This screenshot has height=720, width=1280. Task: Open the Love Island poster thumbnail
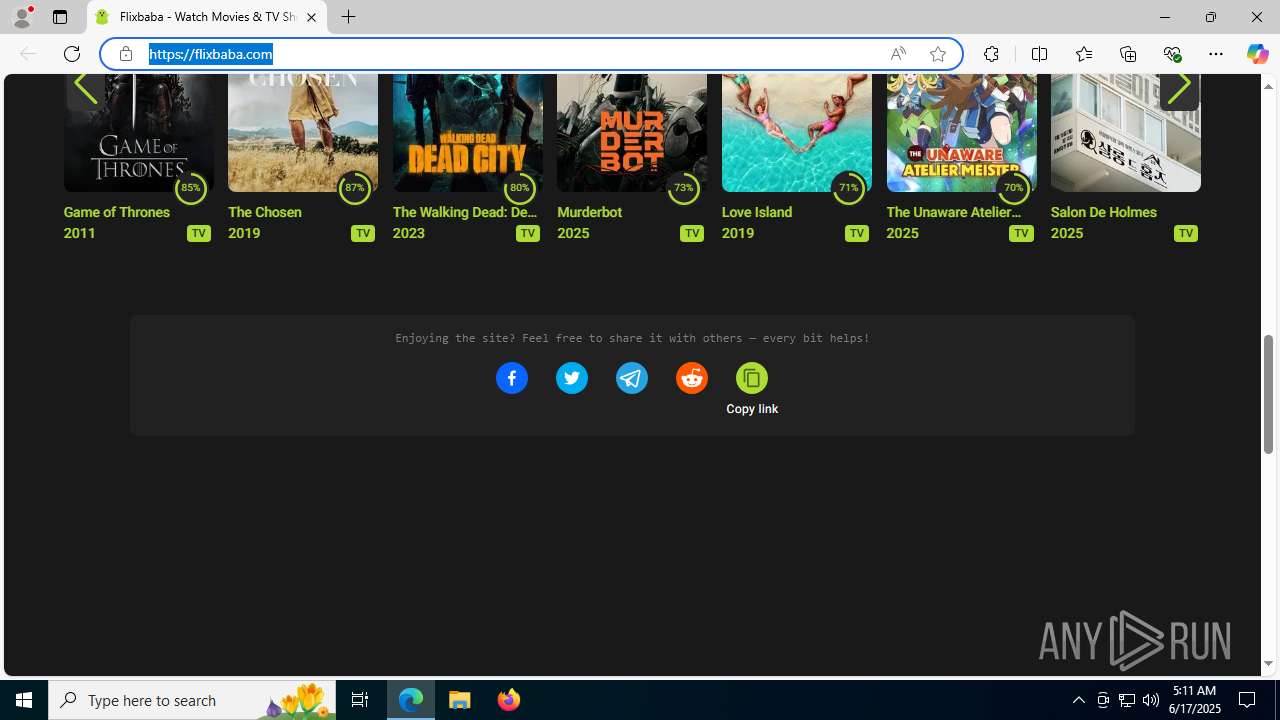(796, 132)
